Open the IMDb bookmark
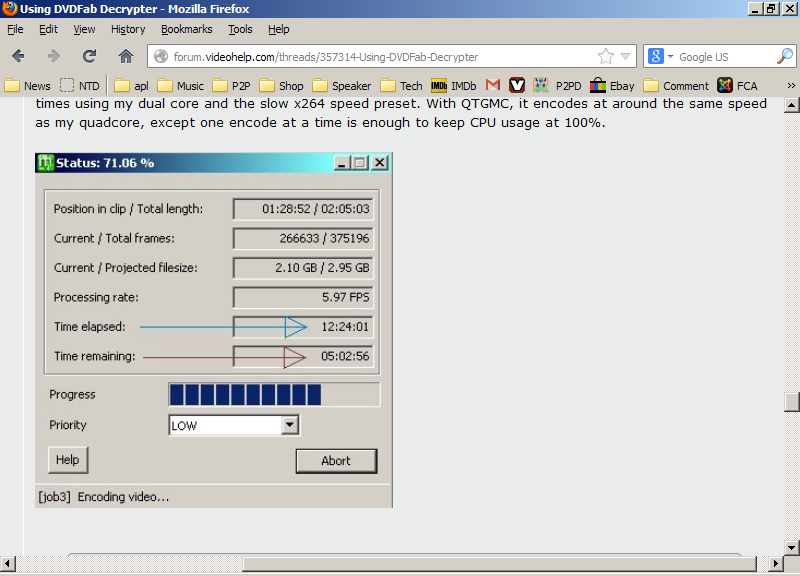The image size is (800, 576). tap(454, 86)
